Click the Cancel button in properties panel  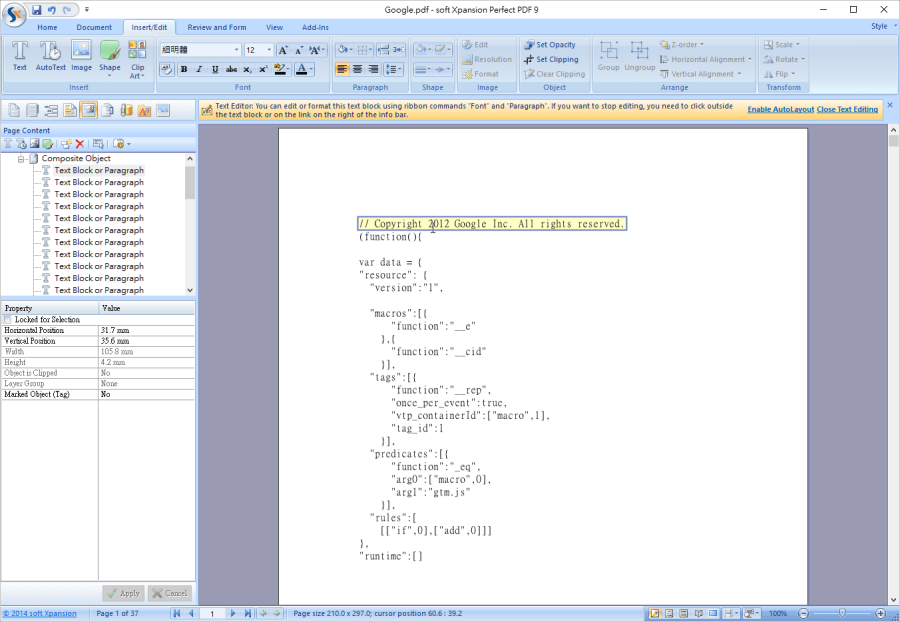pyautogui.click(x=169, y=593)
